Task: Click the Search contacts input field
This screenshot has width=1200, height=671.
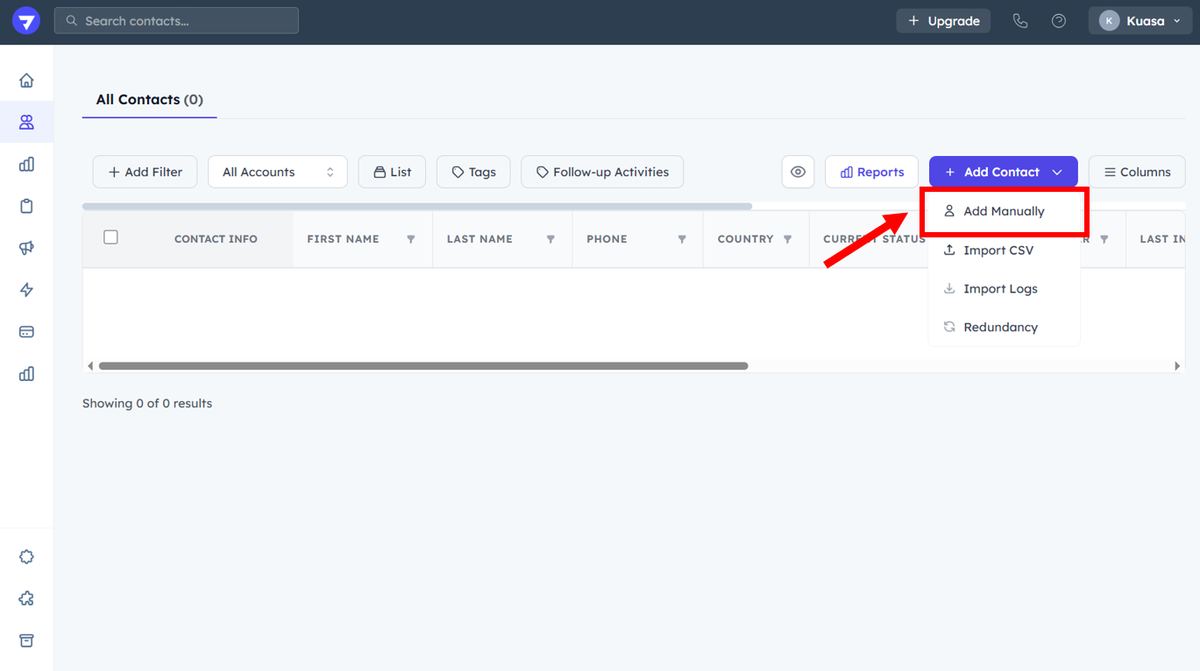Action: 176,21
